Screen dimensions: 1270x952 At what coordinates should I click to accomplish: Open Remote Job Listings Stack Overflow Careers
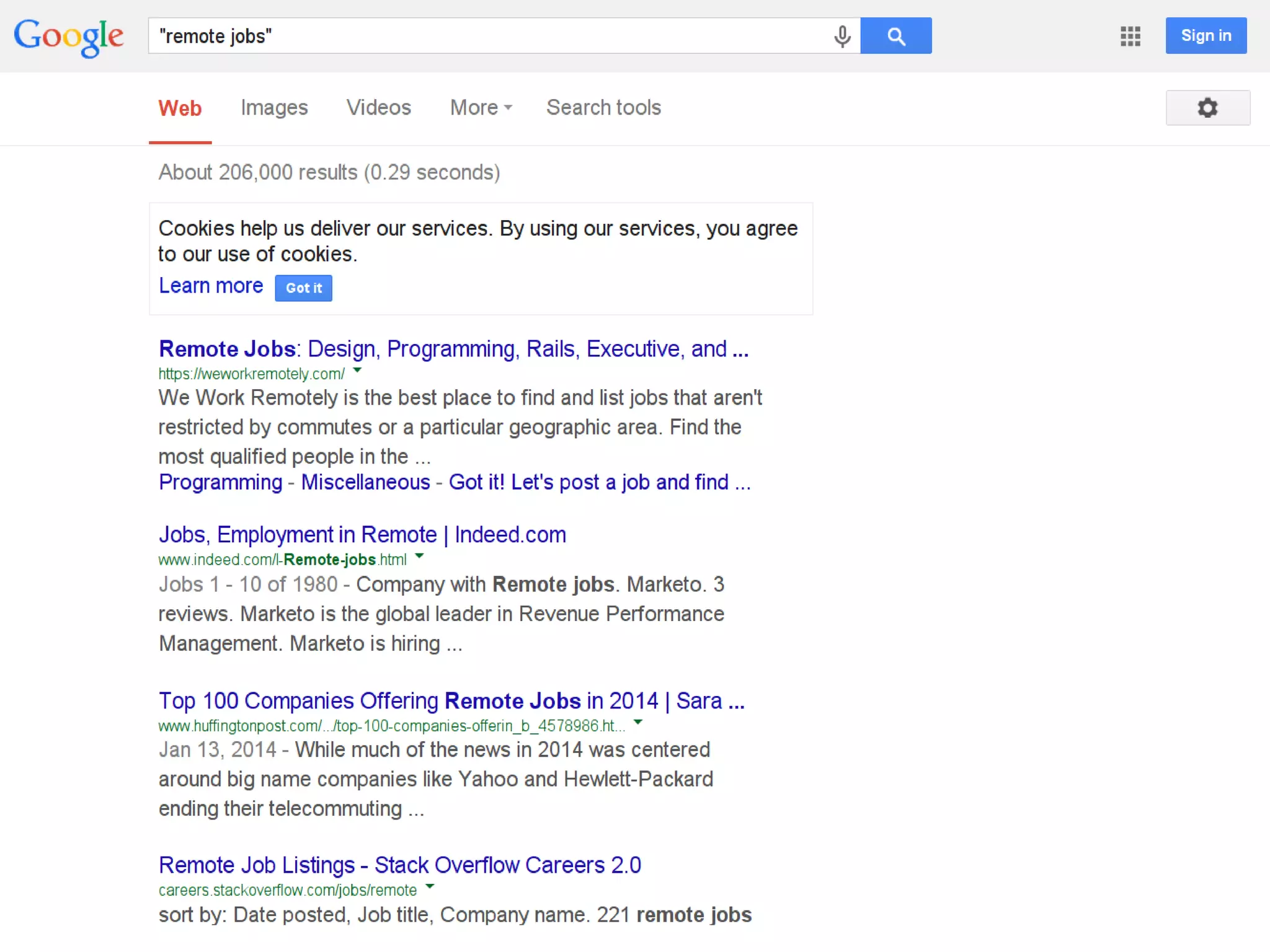coord(399,865)
